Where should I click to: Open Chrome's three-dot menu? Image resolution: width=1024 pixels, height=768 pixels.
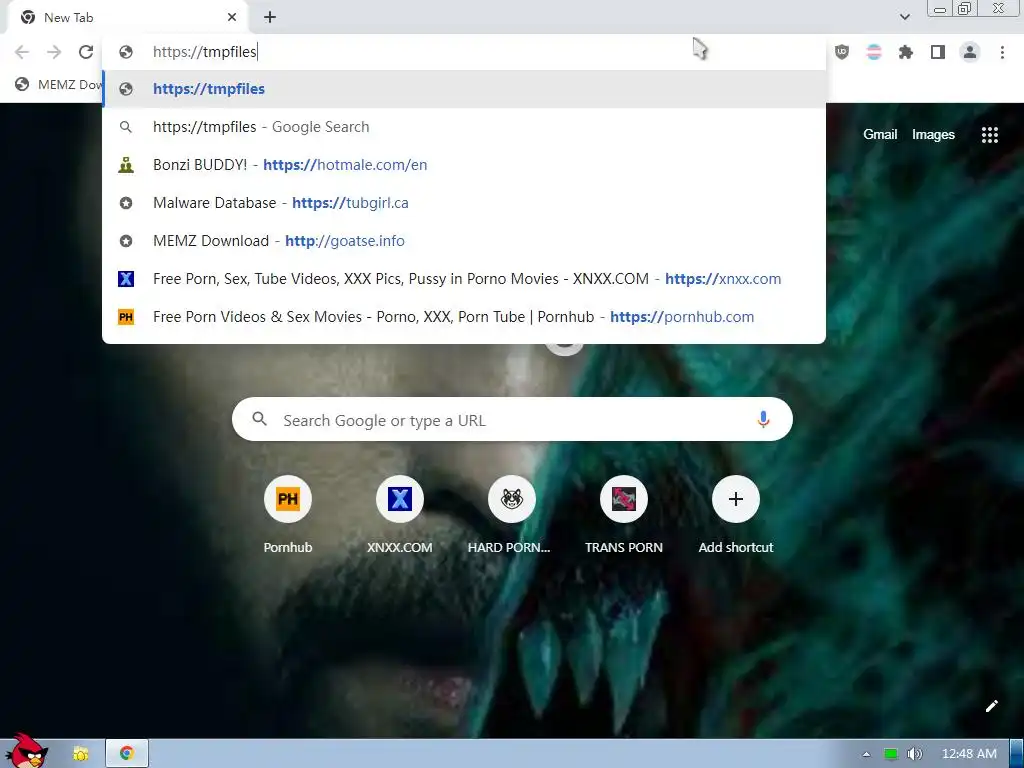[x=1002, y=52]
